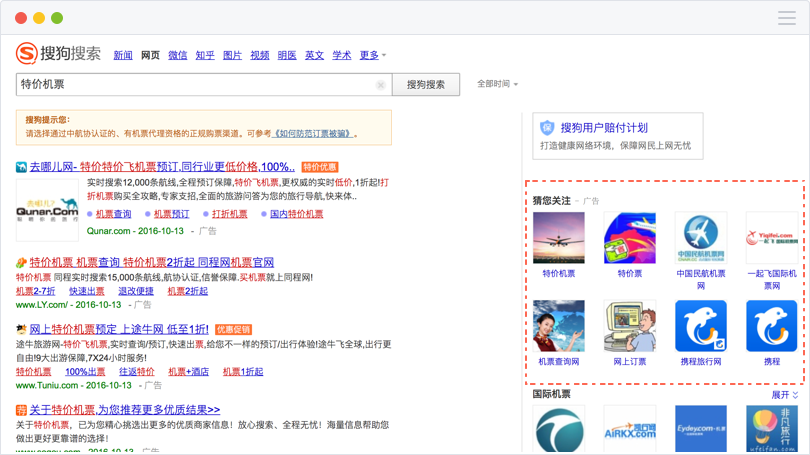Viewport: 810px width, 455px height.
Task: Open the 全部时间 time filter dropdown
Action: click(497, 84)
